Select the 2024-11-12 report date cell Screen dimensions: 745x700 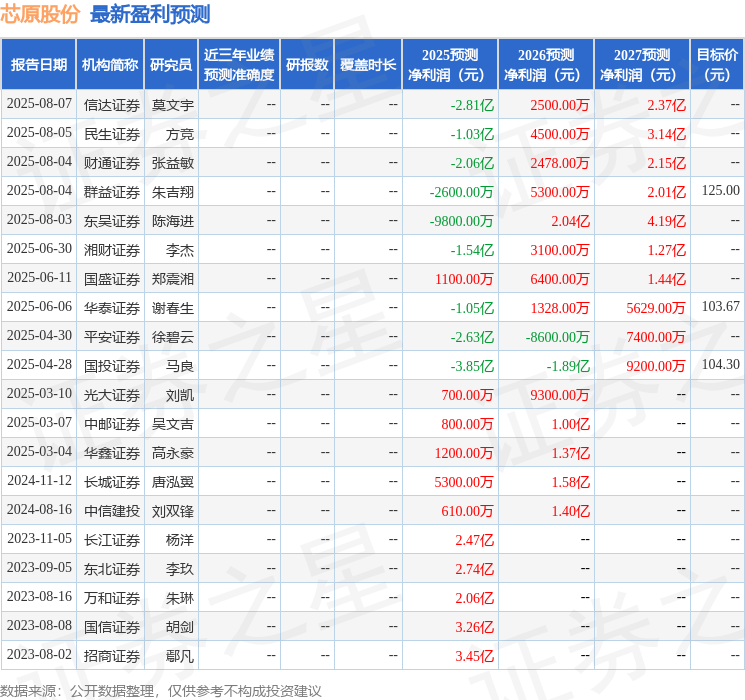39,480
